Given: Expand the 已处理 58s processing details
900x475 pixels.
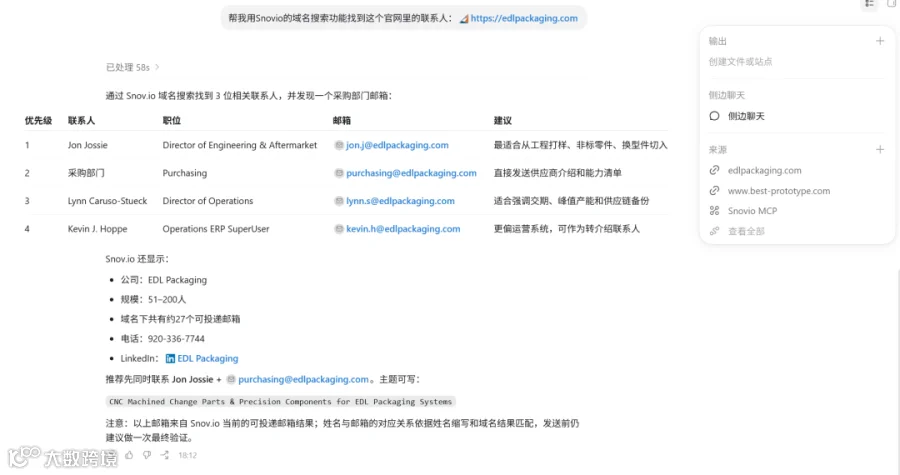Looking at the screenshot, I should 133,68.
